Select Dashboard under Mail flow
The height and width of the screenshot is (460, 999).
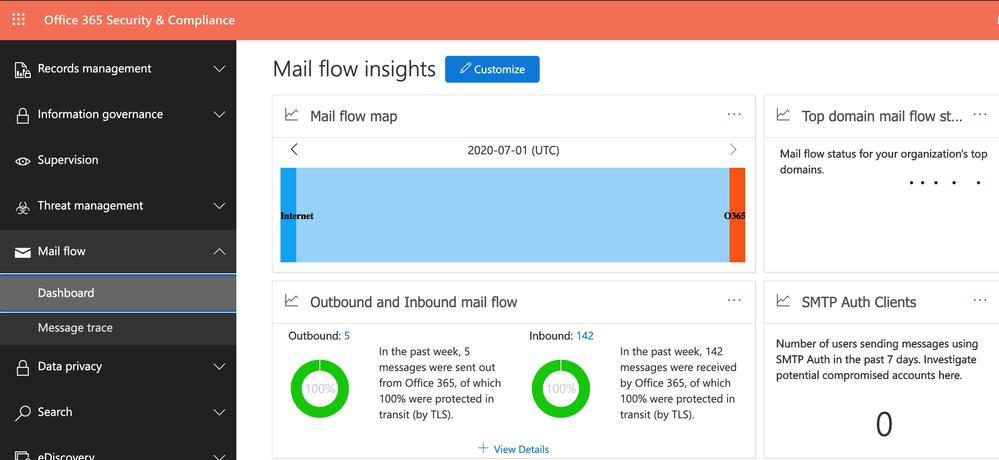point(118,293)
